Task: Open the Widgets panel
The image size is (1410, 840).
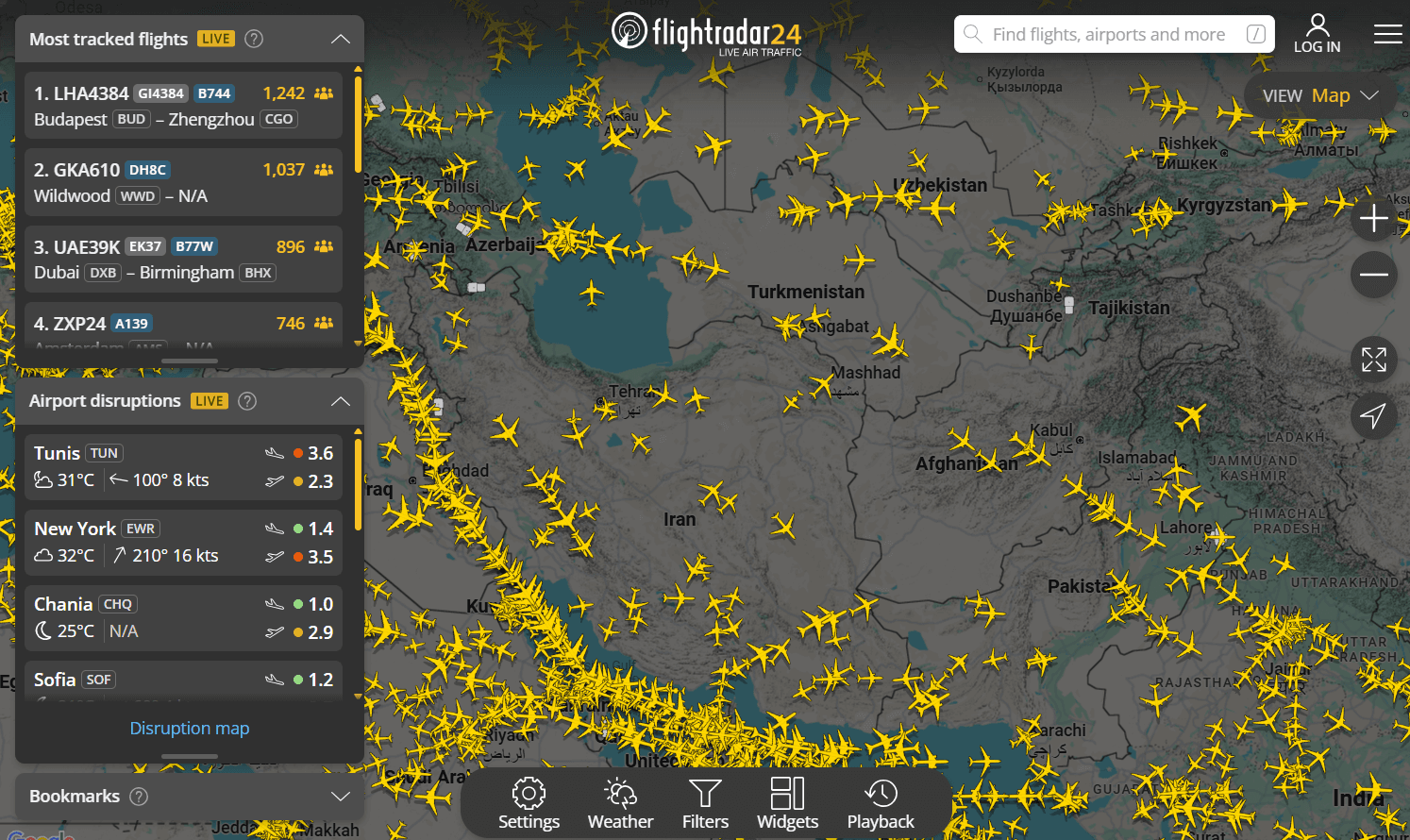Action: (787, 803)
